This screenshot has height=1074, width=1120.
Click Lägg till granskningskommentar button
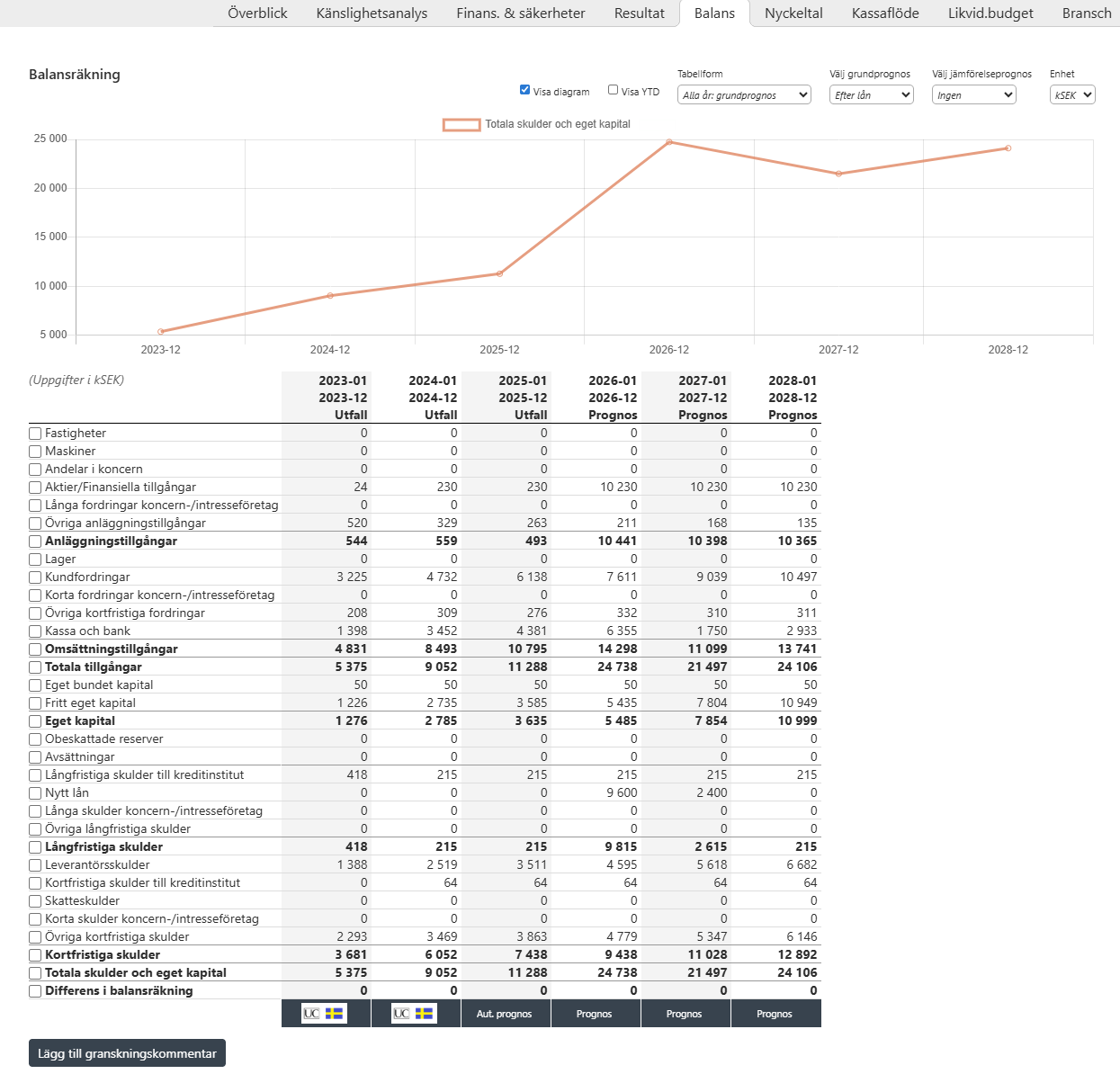127,1053
